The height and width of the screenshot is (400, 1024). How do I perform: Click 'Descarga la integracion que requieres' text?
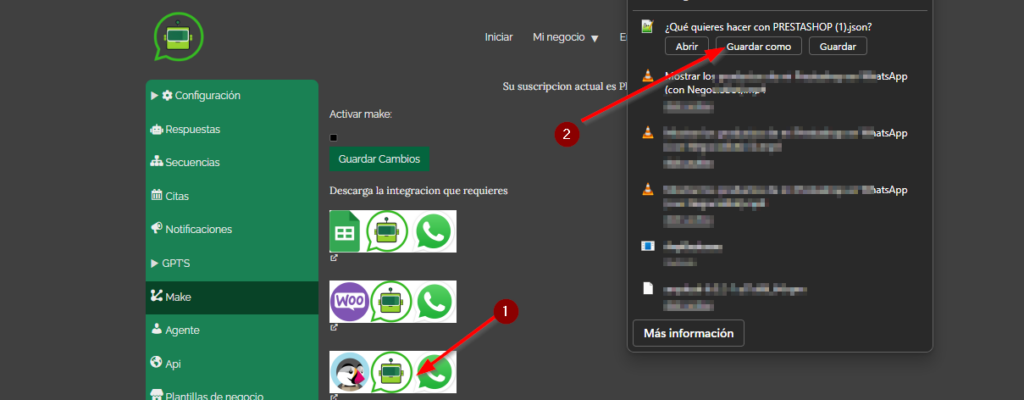[419, 191]
